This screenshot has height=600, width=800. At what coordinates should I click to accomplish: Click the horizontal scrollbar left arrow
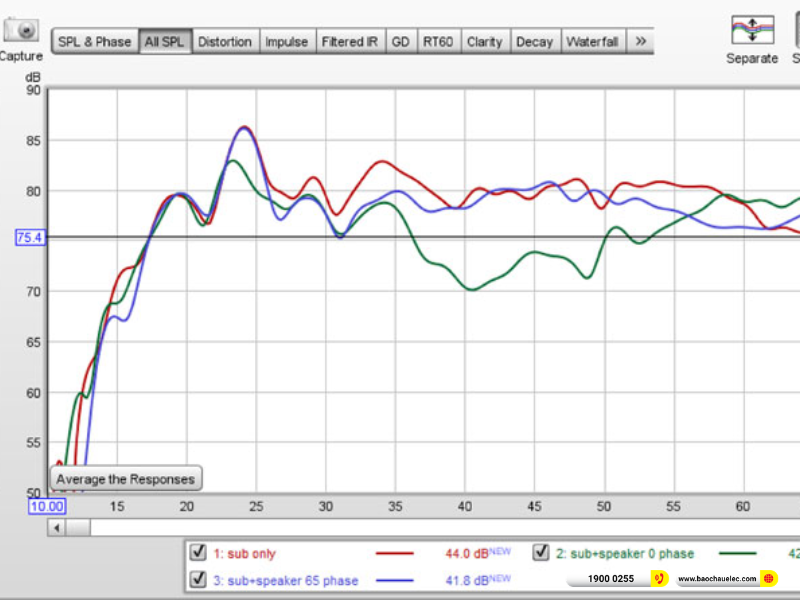pyautogui.click(x=58, y=527)
